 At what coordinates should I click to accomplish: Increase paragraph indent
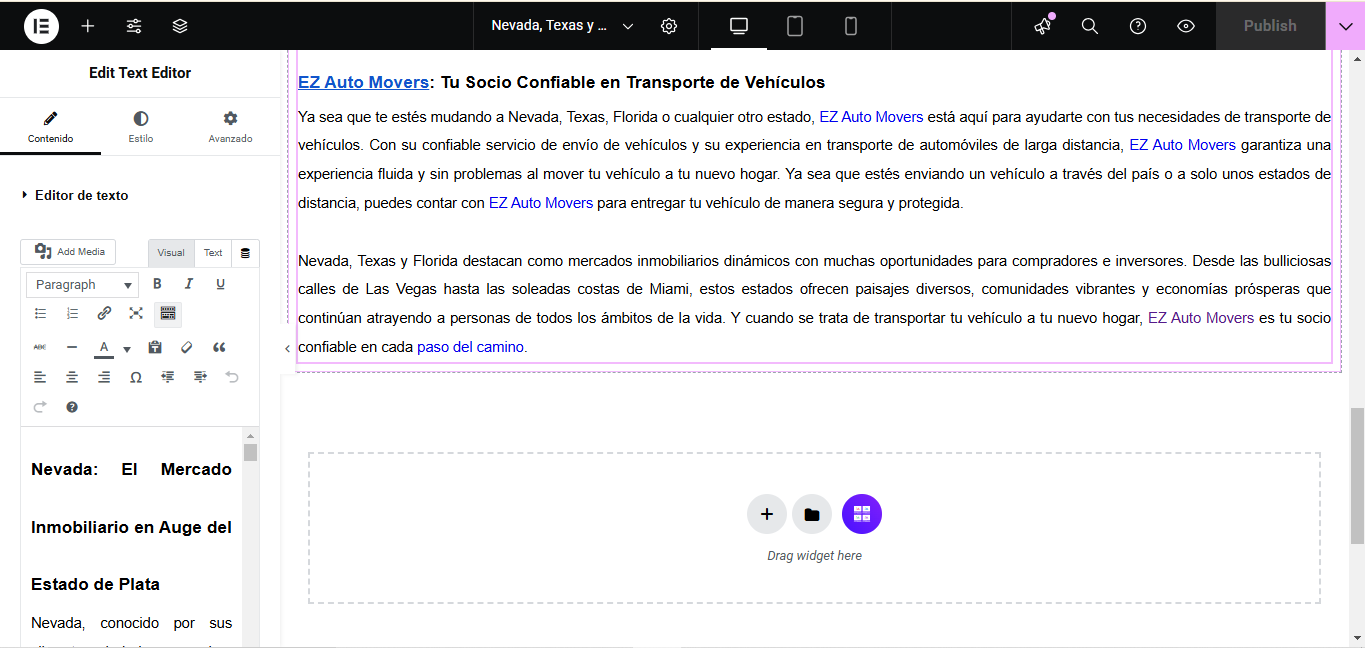200,377
